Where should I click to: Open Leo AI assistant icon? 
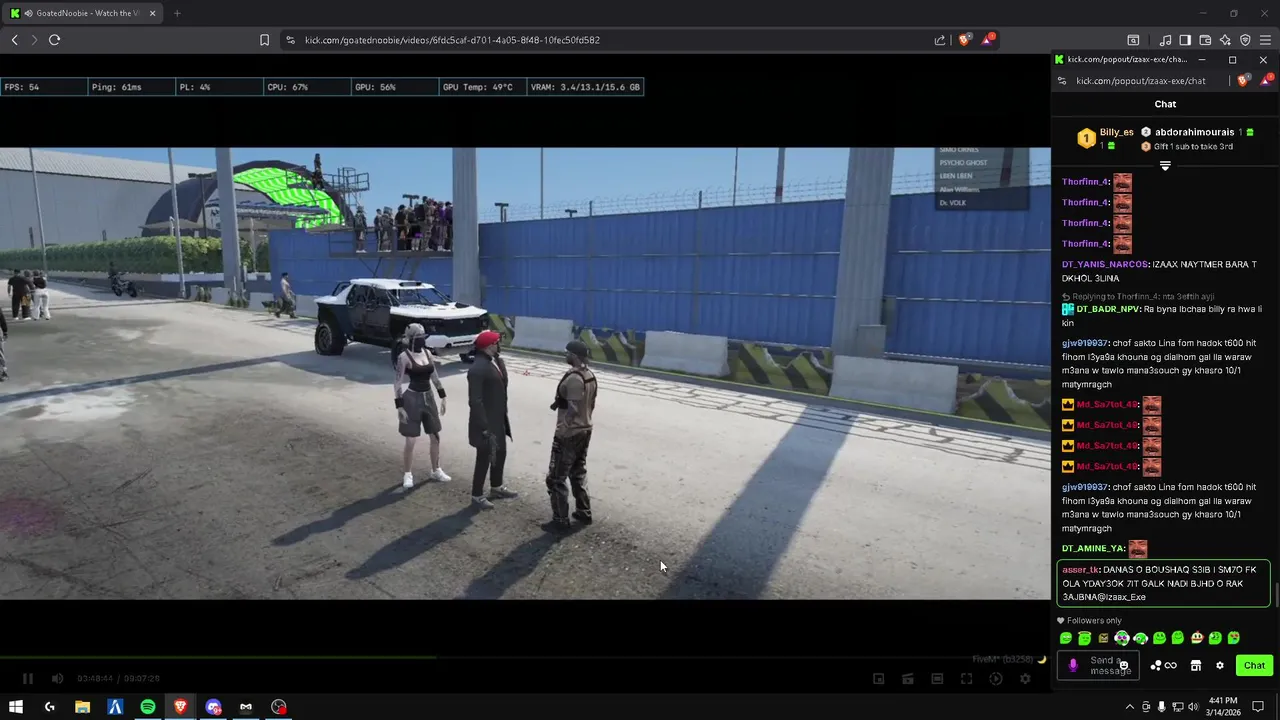pos(1225,40)
